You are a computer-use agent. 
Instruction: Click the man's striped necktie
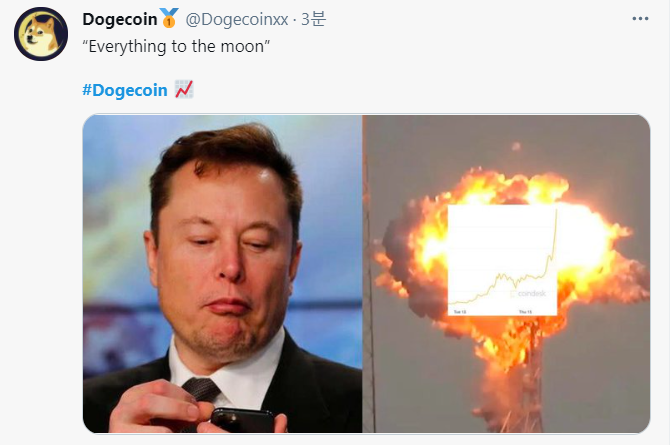pos(202,389)
